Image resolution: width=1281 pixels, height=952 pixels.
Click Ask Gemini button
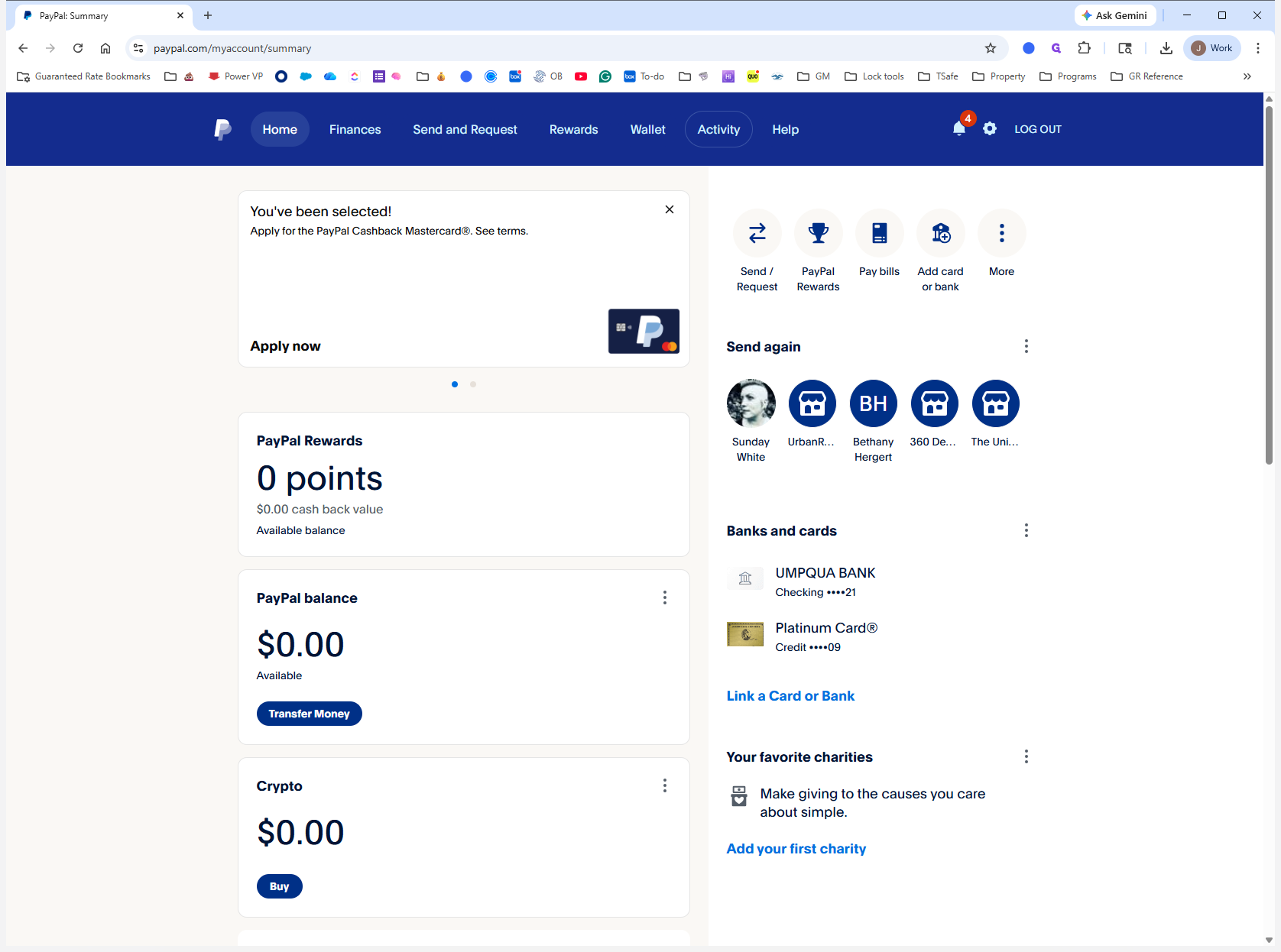pyautogui.click(x=1114, y=15)
